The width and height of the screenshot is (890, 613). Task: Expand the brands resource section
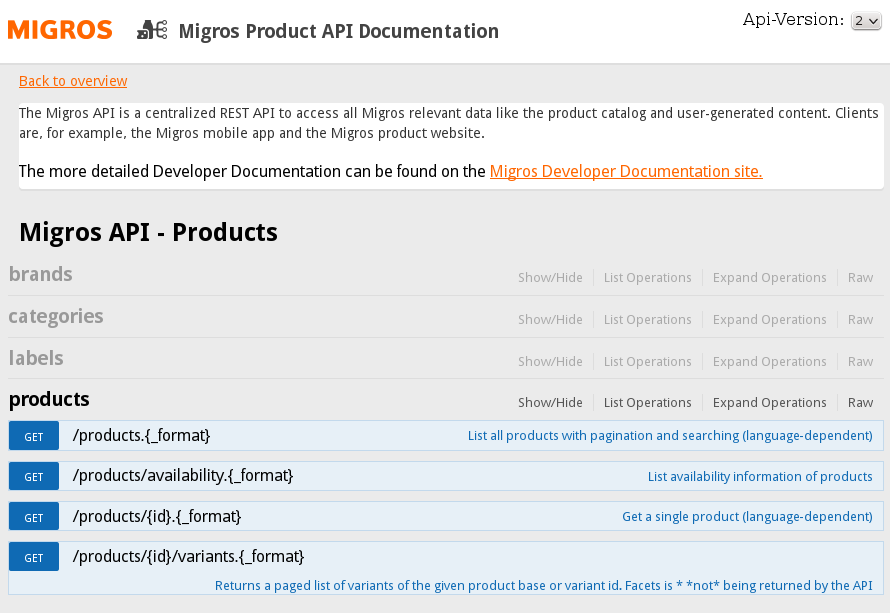click(41, 274)
